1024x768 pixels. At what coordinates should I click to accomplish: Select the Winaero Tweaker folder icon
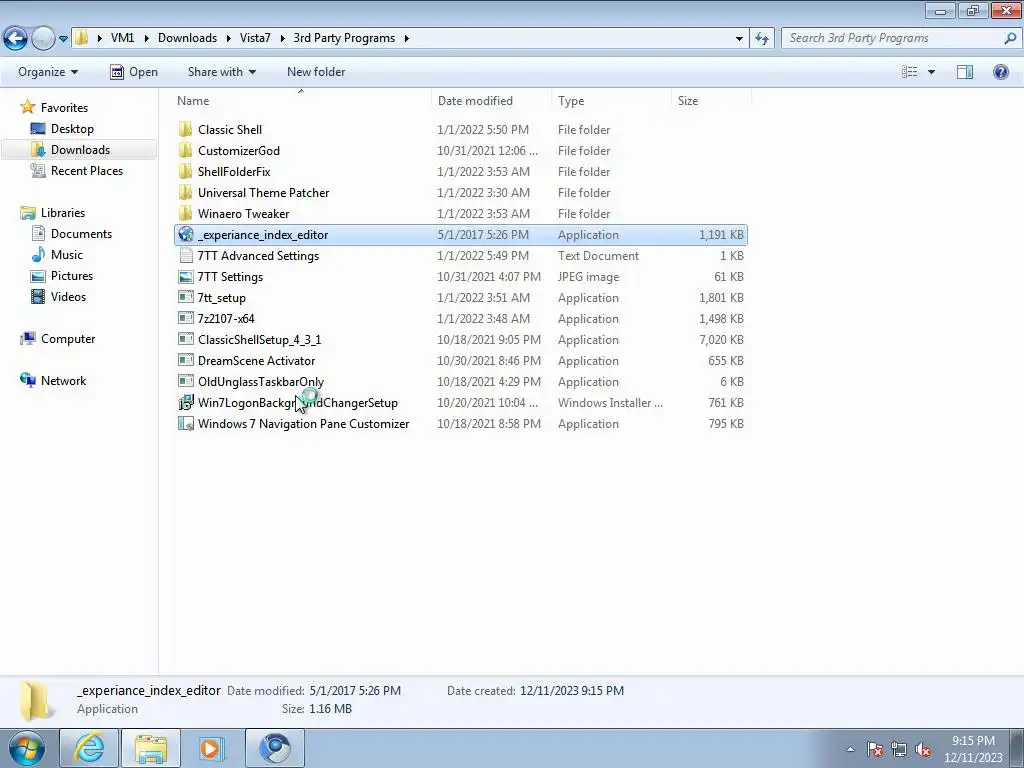[x=185, y=213]
